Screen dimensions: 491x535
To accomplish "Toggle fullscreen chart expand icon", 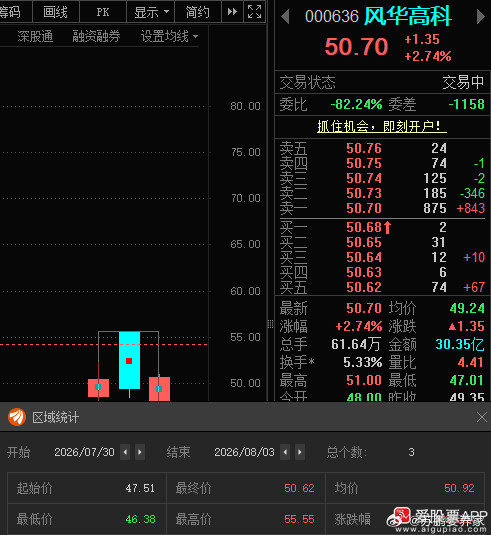I will pos(255,12).
